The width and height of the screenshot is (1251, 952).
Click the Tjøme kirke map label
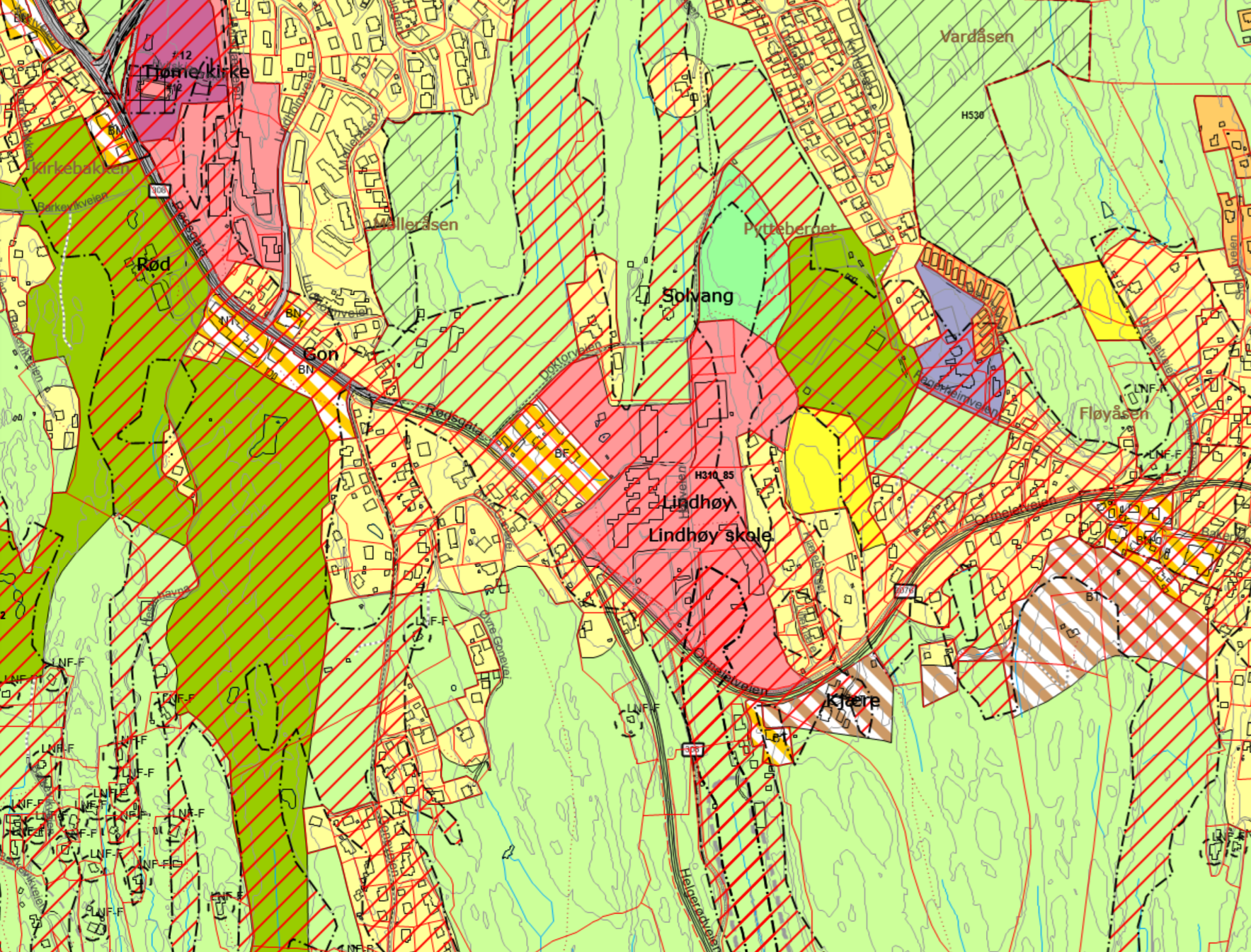[197, 71]
